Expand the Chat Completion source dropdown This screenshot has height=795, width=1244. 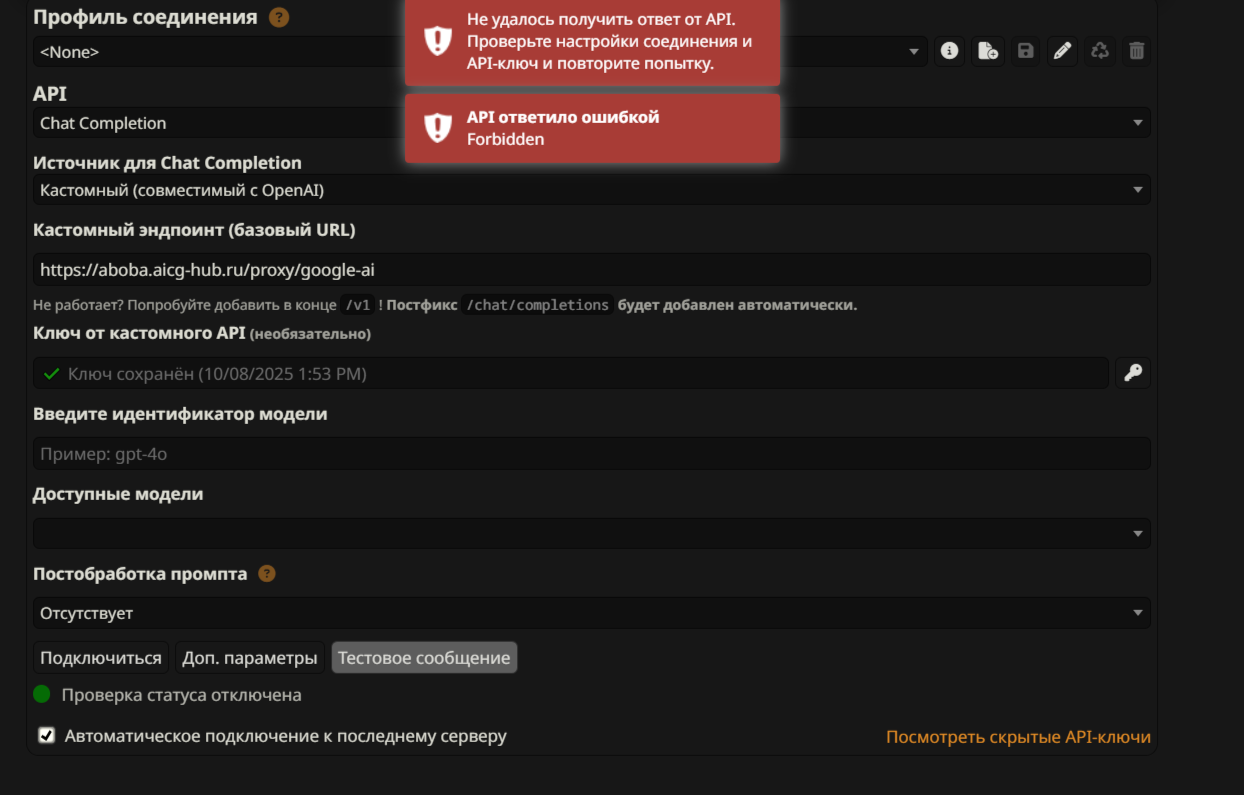point(591,190)
